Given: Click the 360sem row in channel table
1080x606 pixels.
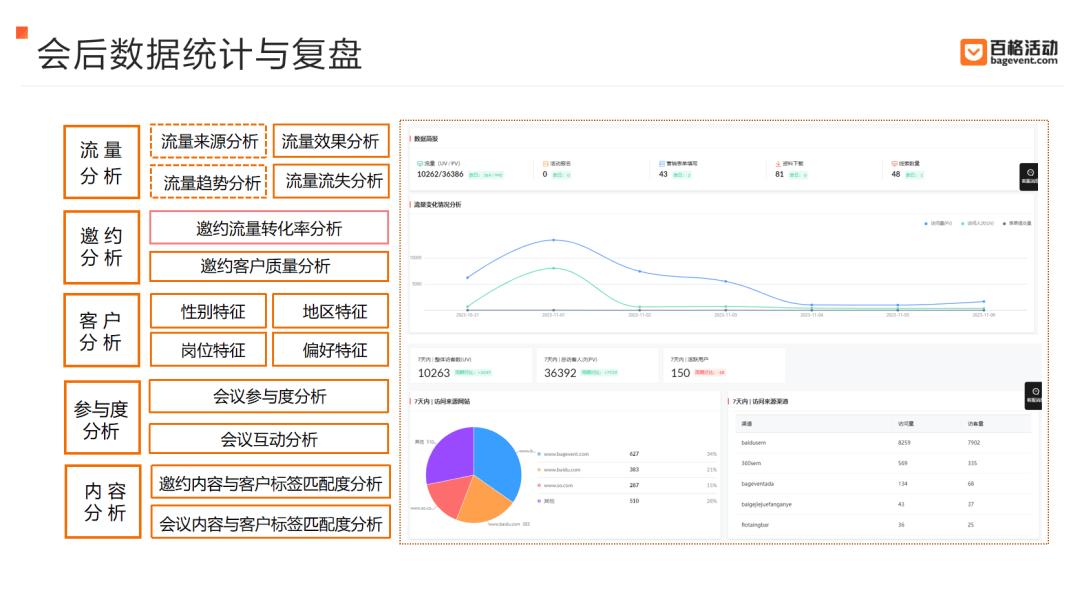Looking at the screenshot, I should (x=883, y=463).
